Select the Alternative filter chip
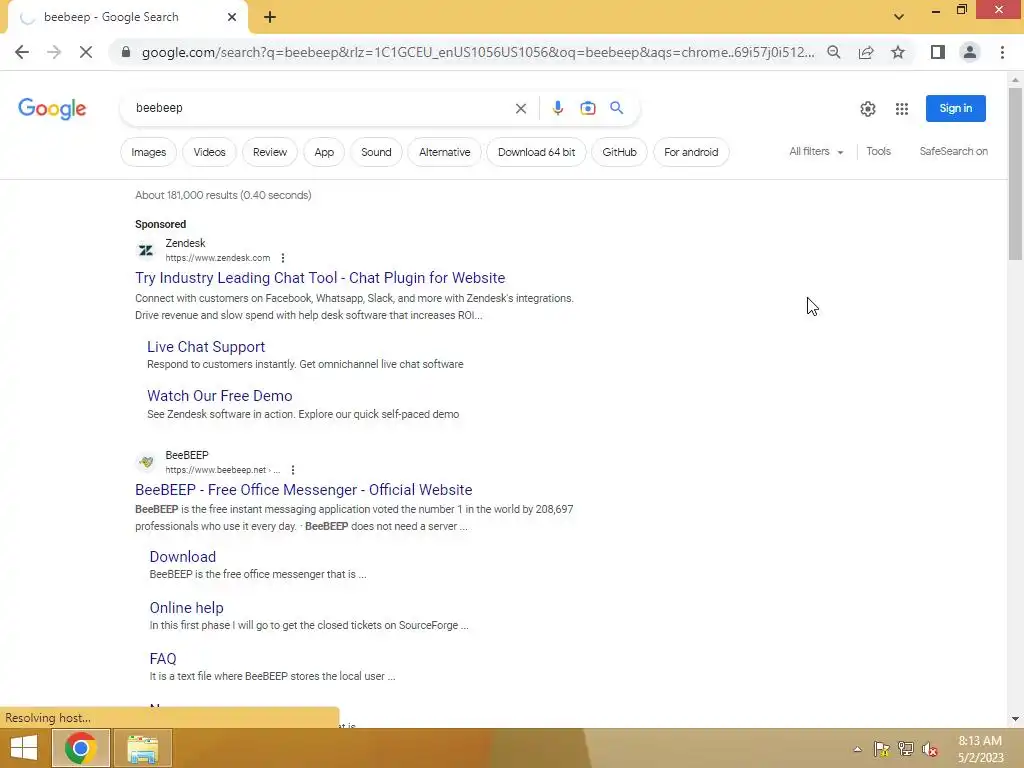Viewport: 1024px width, 768px height. coord(444,152)
